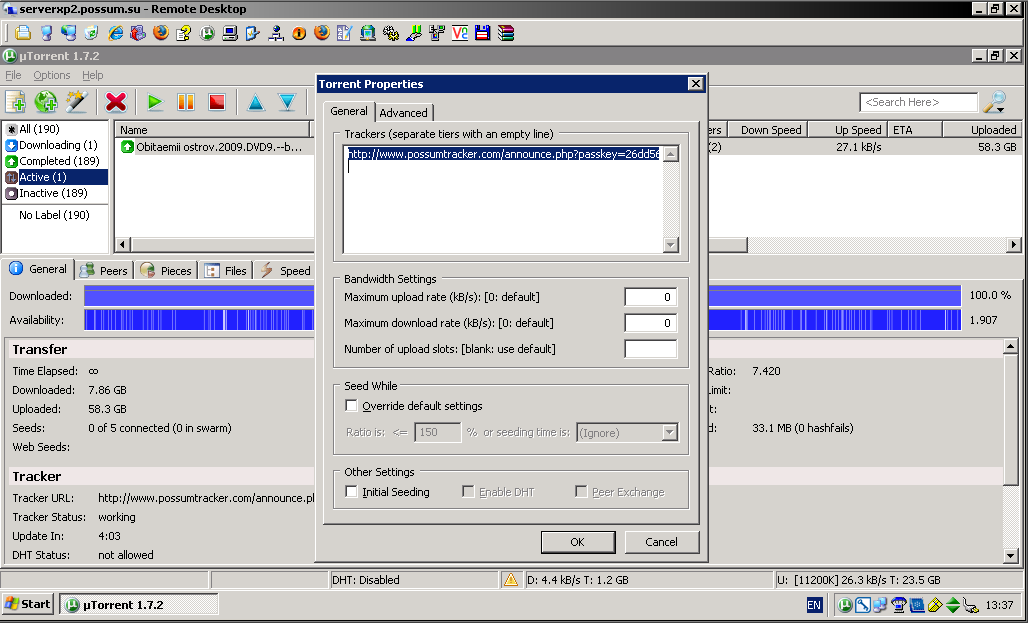Select the Downloading (1) category
Viewport: 1028px width, 623px height.
[x=56, y=145]
